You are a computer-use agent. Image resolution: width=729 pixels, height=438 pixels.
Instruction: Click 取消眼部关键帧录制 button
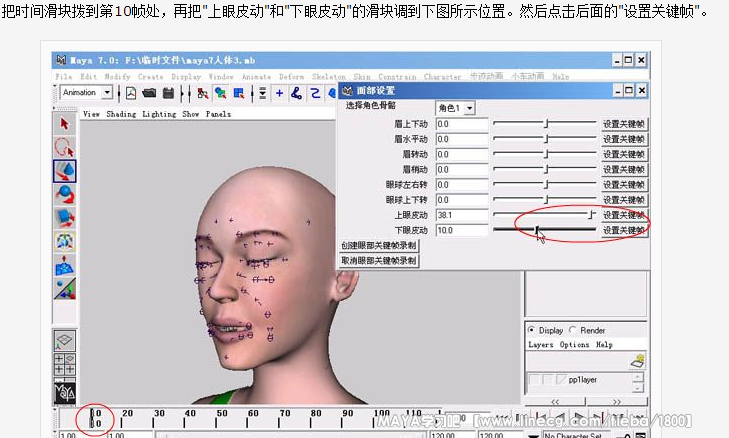click(x=378, y=261)
